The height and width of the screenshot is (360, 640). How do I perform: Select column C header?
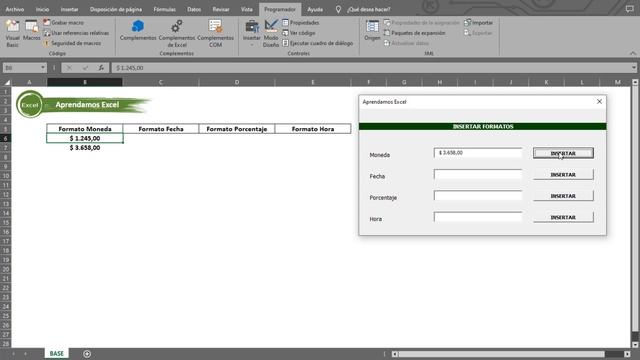[x=161, y=82]
